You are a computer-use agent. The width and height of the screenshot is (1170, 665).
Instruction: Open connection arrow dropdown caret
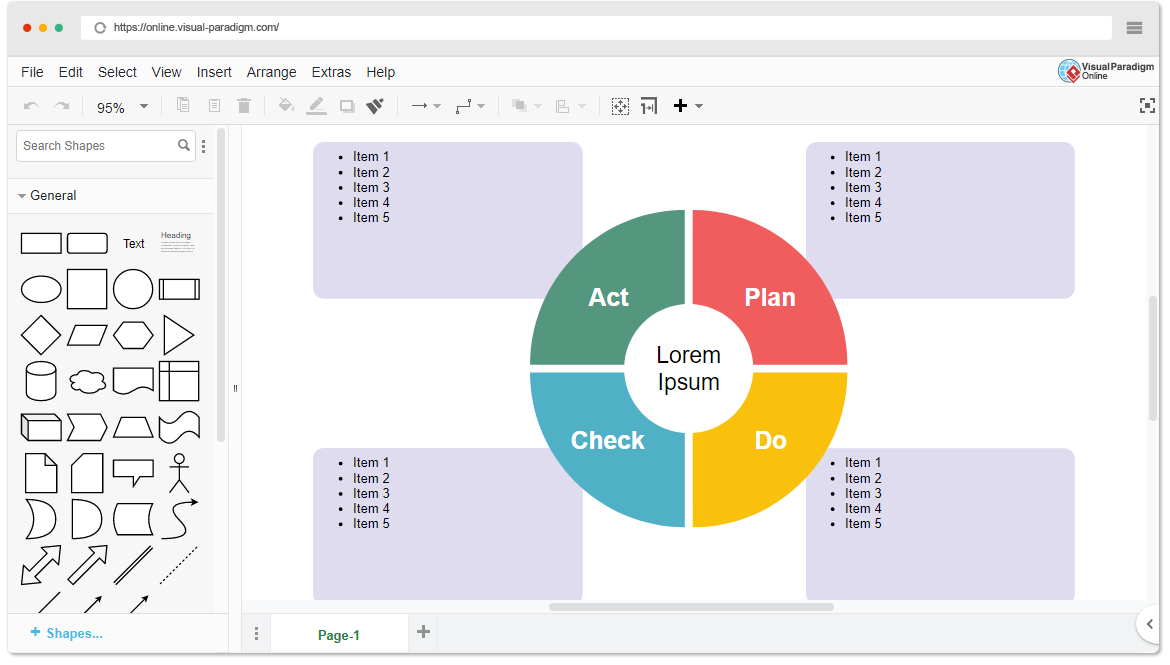(437, 106)
